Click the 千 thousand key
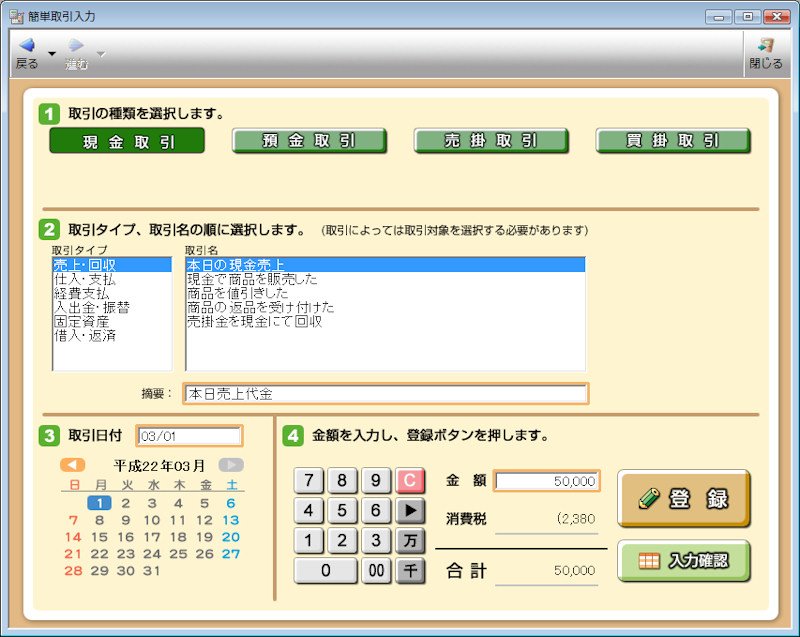The image size is (800, 637). 410,570
